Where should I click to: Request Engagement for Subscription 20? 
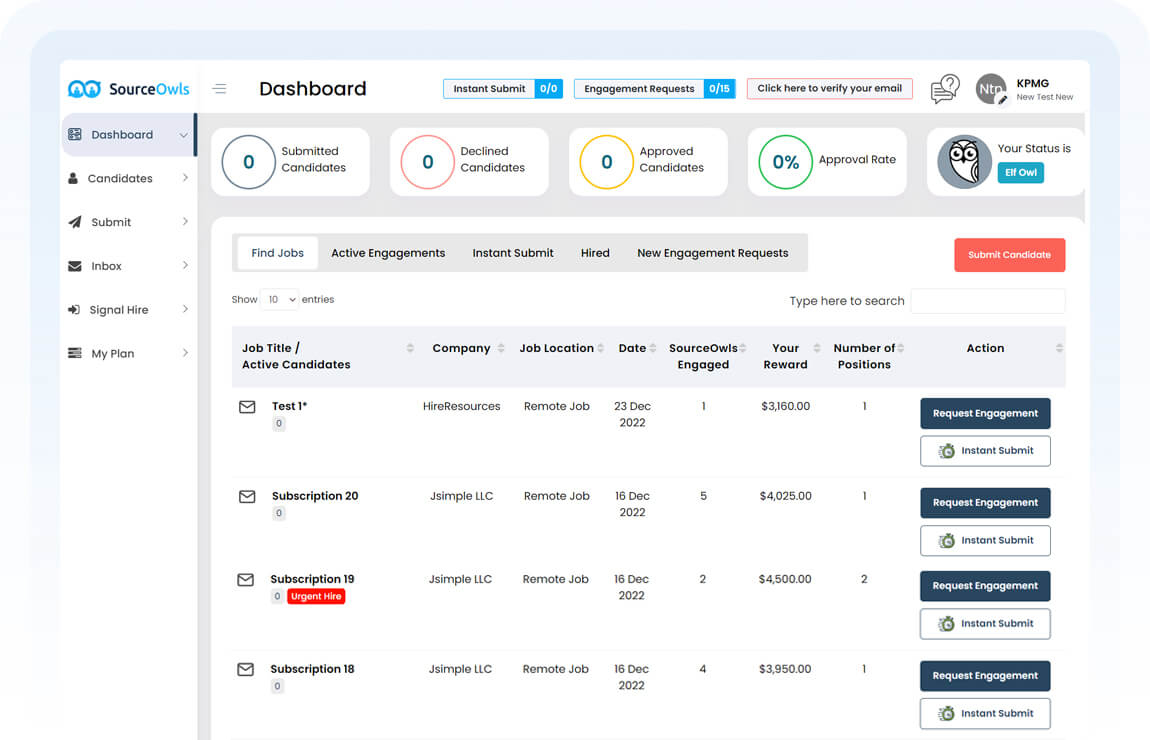click(985, 503)
